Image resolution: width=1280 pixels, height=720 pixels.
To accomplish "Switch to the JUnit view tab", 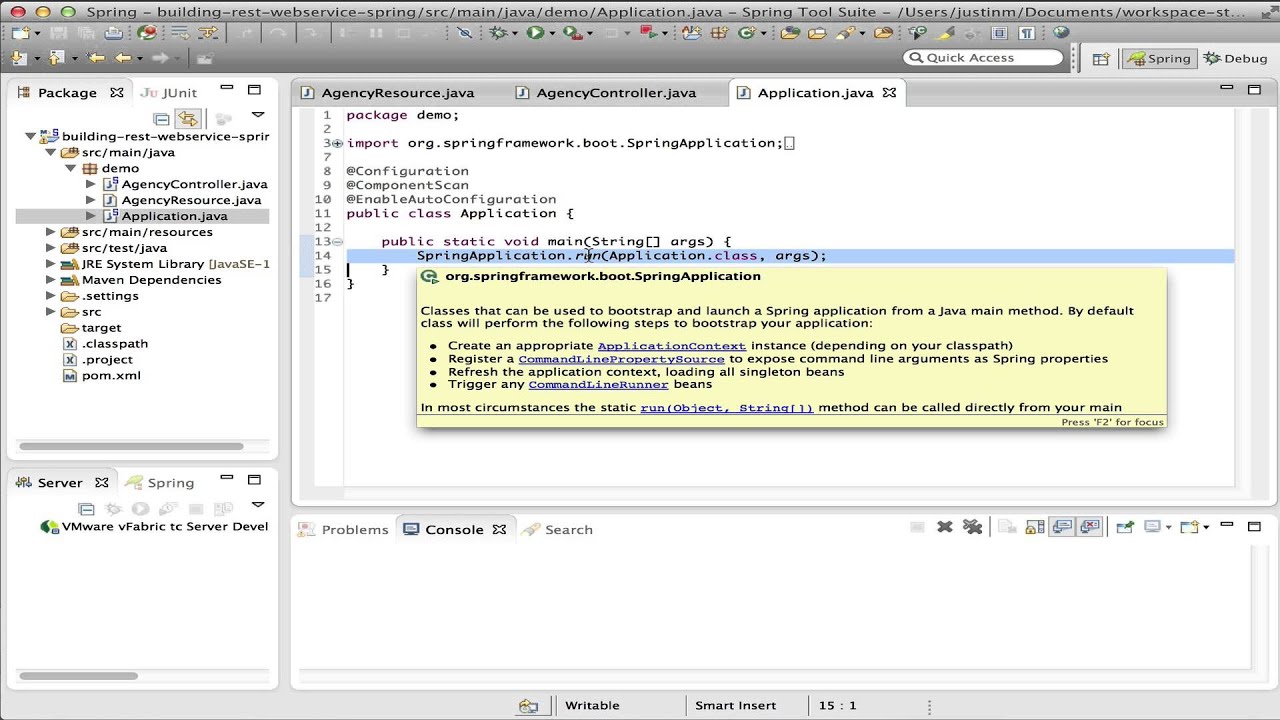I will pyautogui.click(x=167, y=93).
